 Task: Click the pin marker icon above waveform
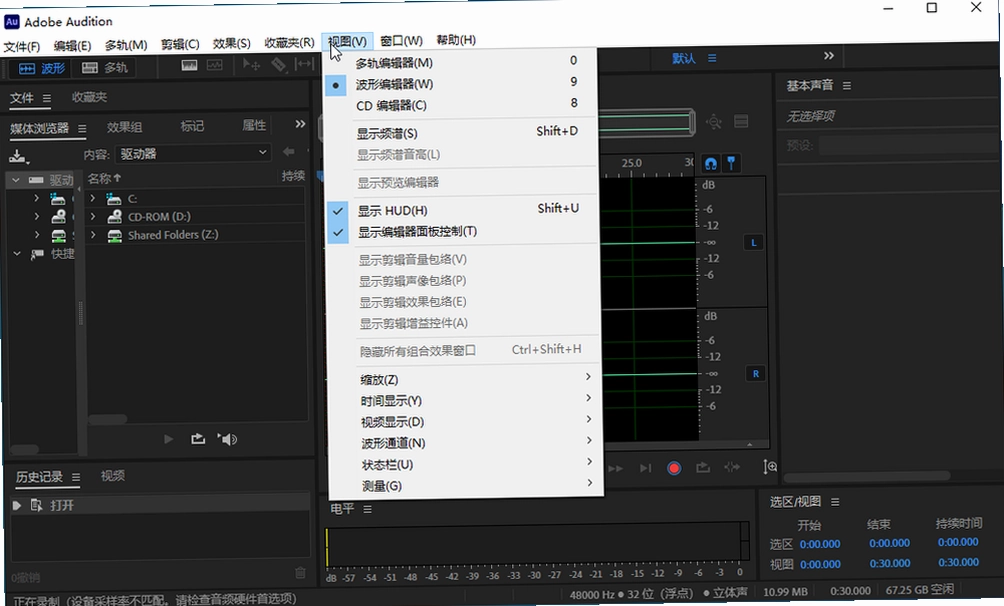pos(731,163)
